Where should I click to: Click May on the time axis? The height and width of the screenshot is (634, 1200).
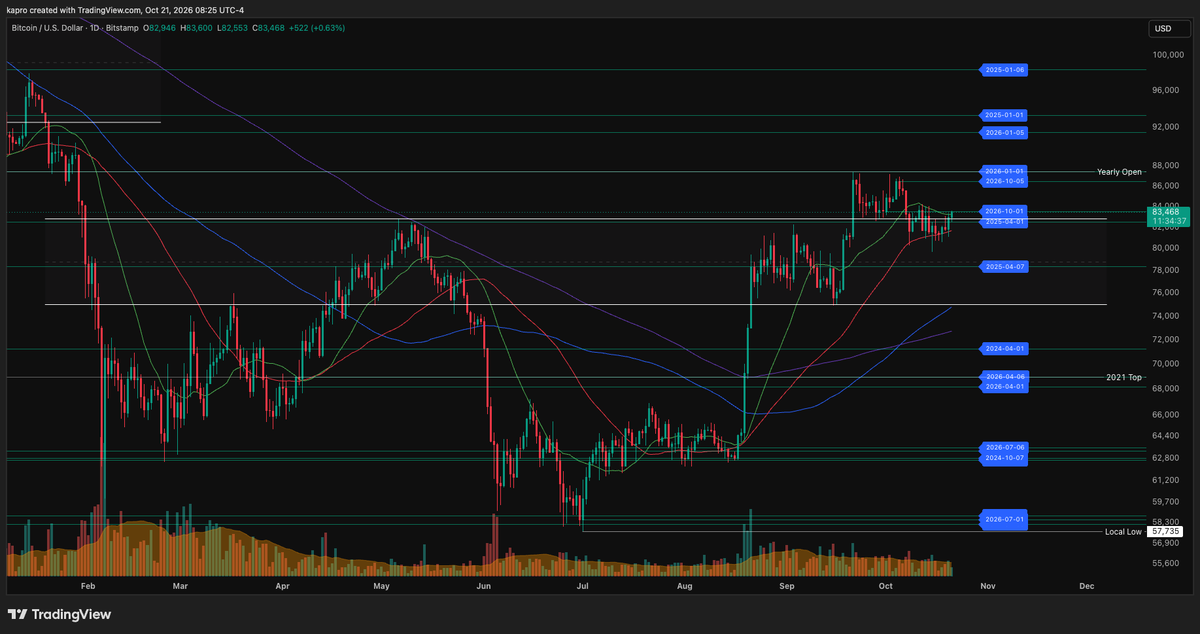381,585
